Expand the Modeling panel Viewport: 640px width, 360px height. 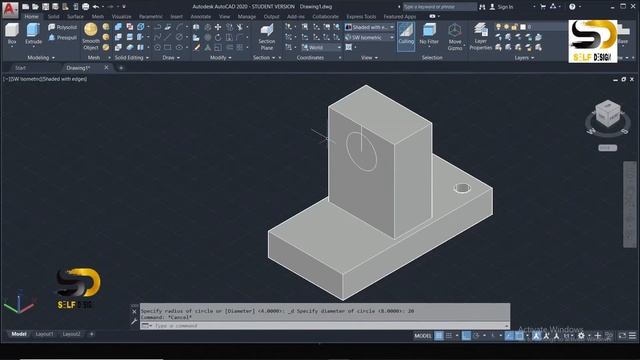[41, 58]
